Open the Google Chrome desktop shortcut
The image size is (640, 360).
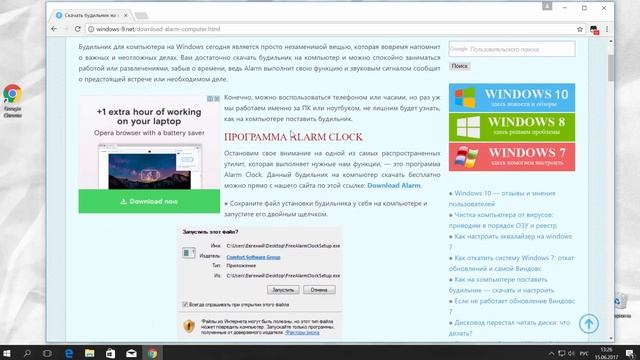(x=13, y=100)
